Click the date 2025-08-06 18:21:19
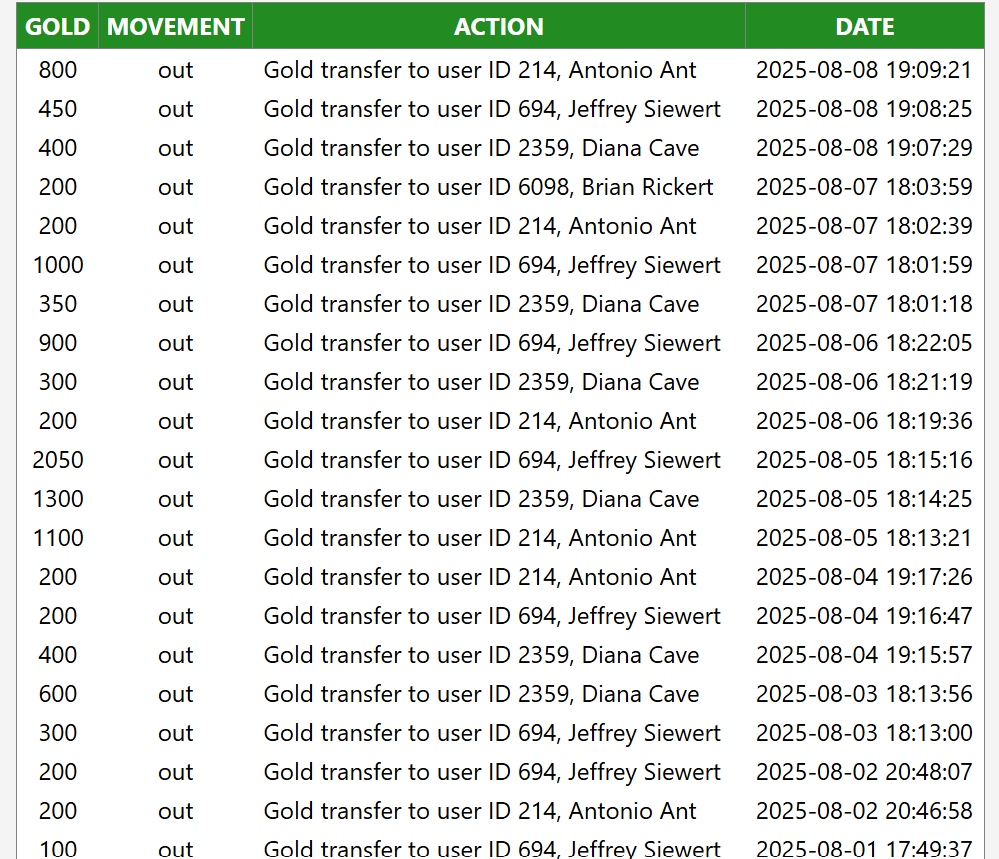The width and height of the screenshot is (999, 859). (x=864, y=382)
